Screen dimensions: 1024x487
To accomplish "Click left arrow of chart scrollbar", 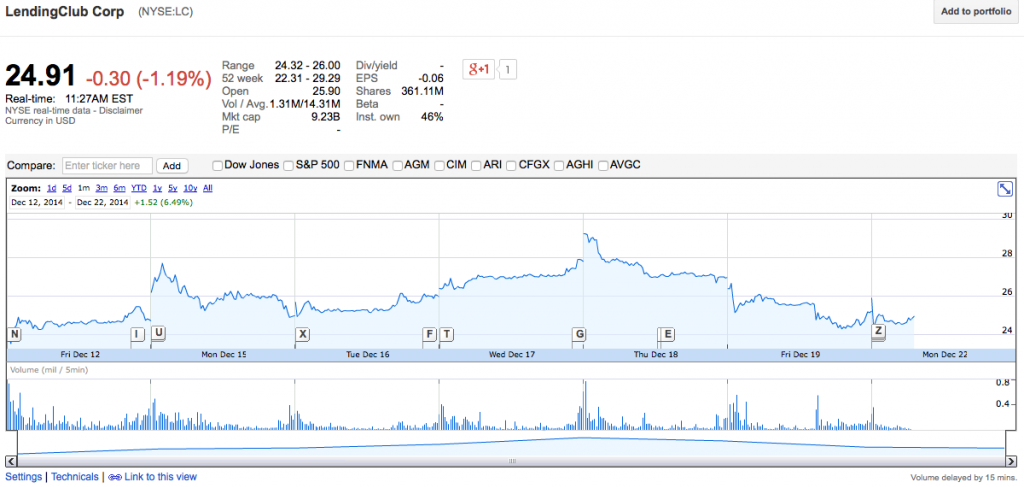I will [x=12, y=461].
